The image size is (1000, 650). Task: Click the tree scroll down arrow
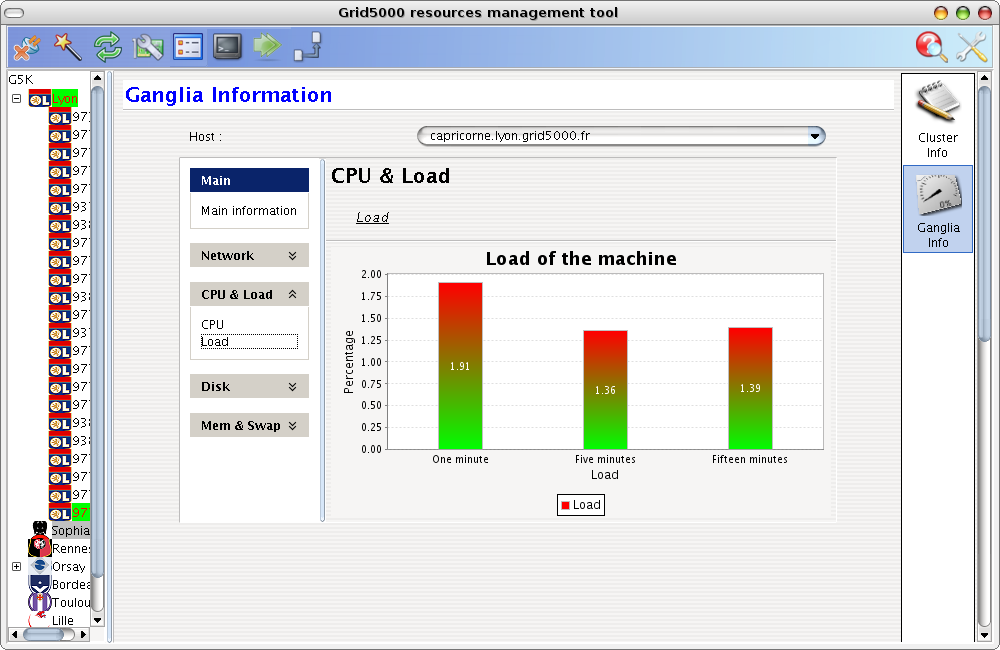[x=98, y=620]
